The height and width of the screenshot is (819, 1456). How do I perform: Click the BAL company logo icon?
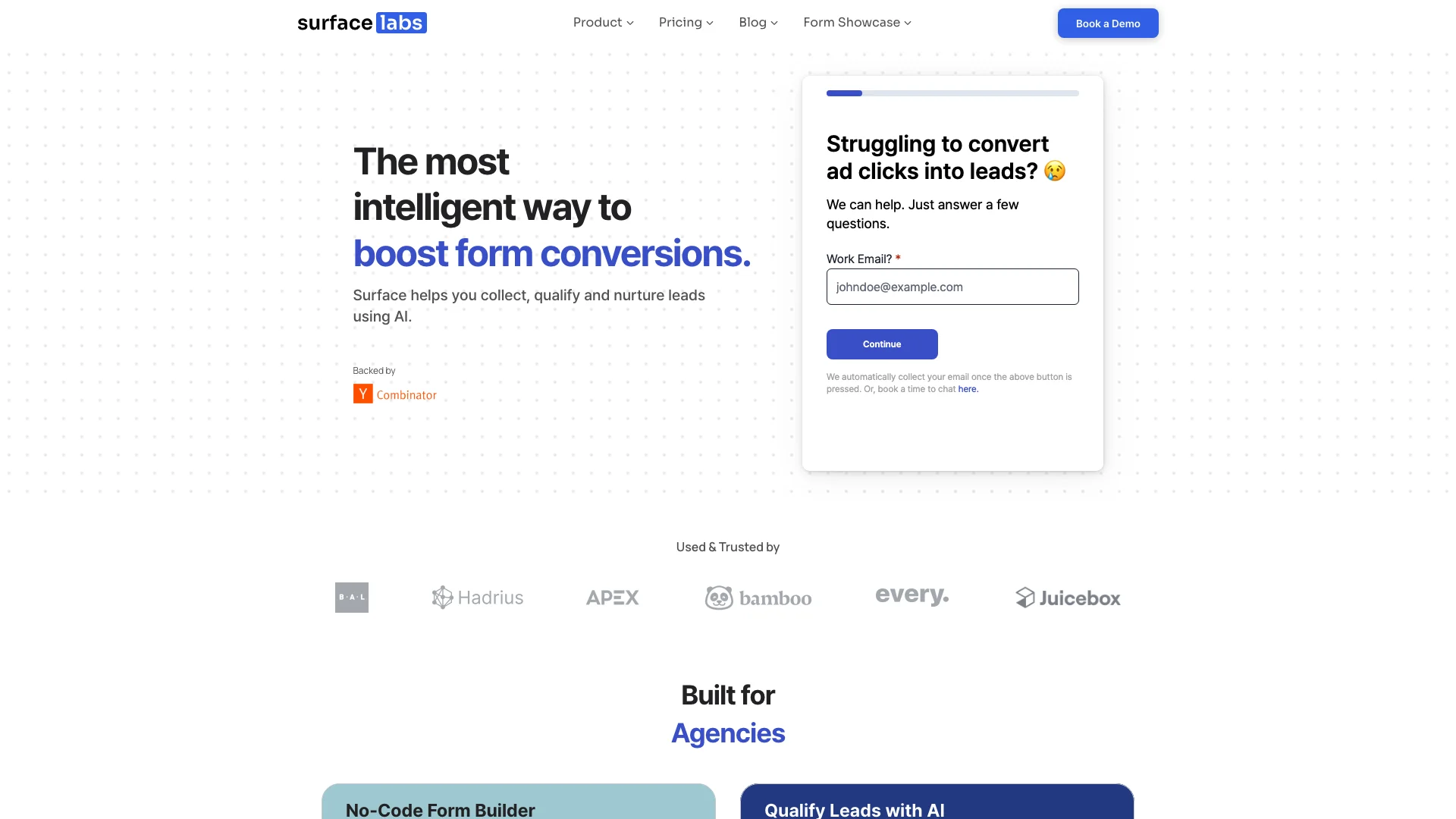pos(351,597)
